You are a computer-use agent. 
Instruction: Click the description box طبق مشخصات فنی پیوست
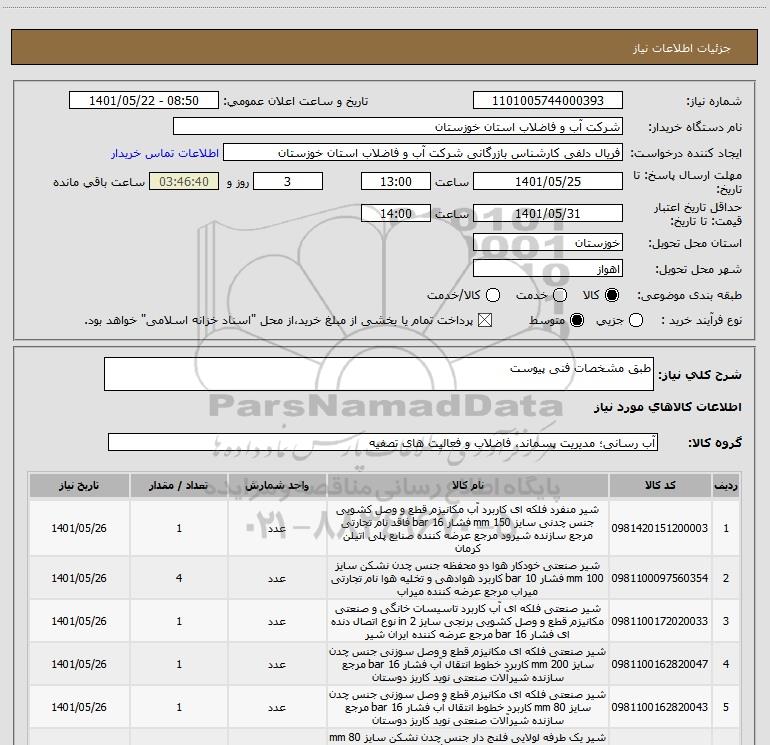[379, 374]
